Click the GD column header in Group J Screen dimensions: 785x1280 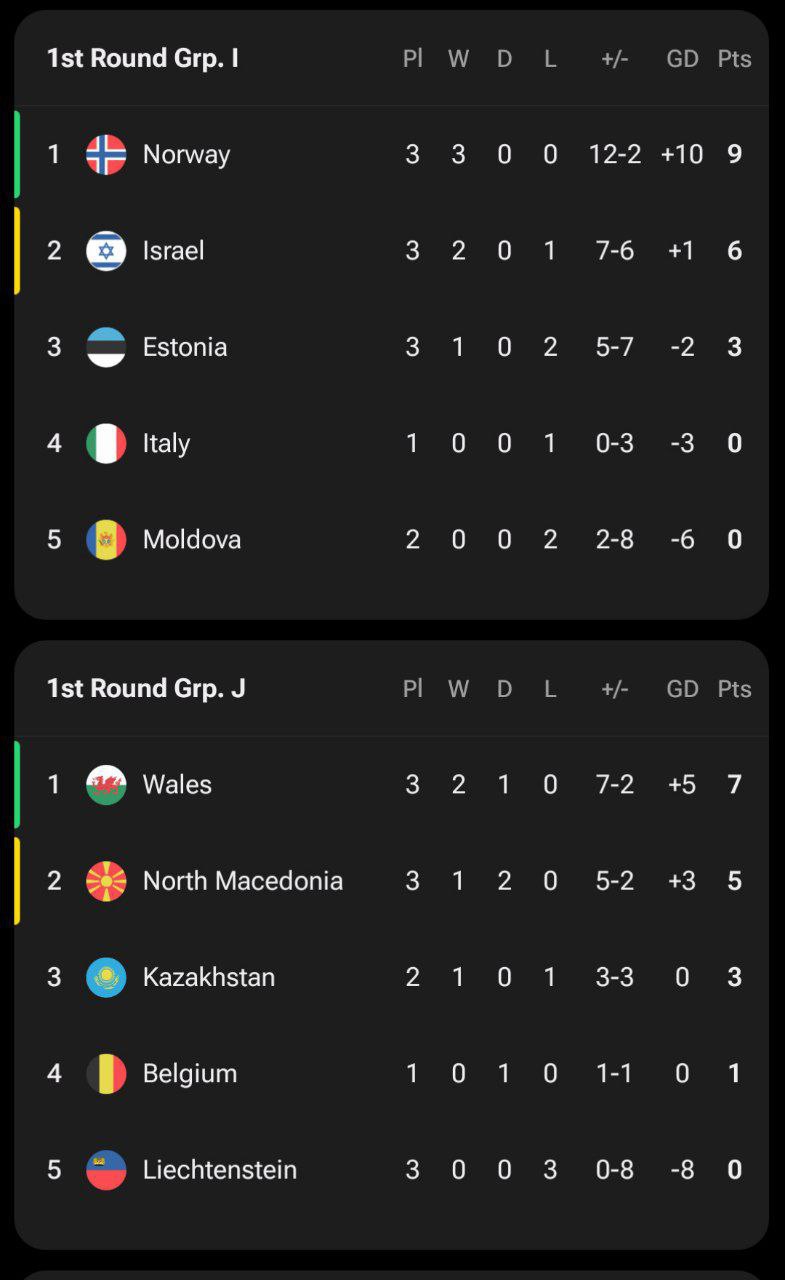tap(682, 689)
